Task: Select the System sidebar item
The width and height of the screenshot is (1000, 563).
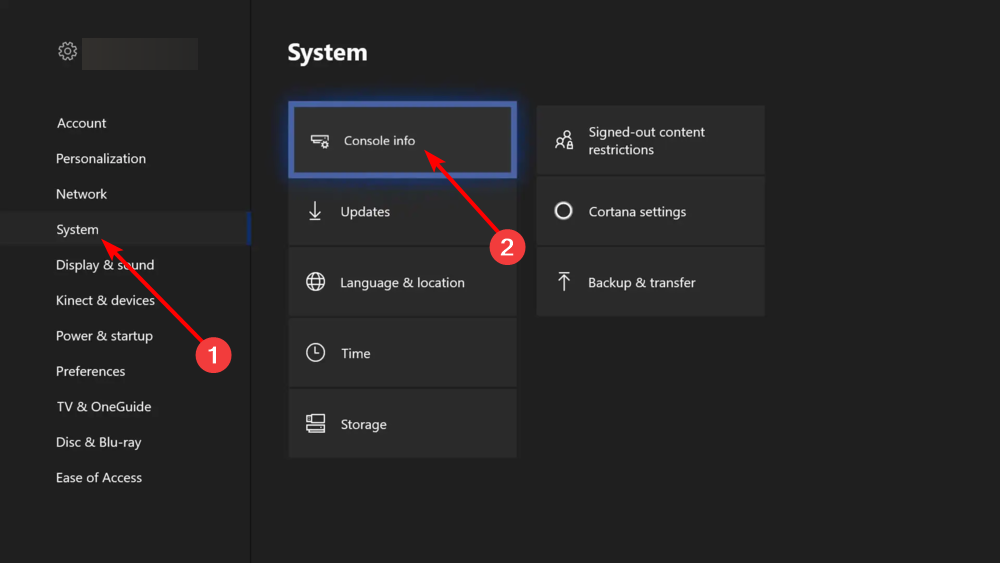Action: (77, 229)
